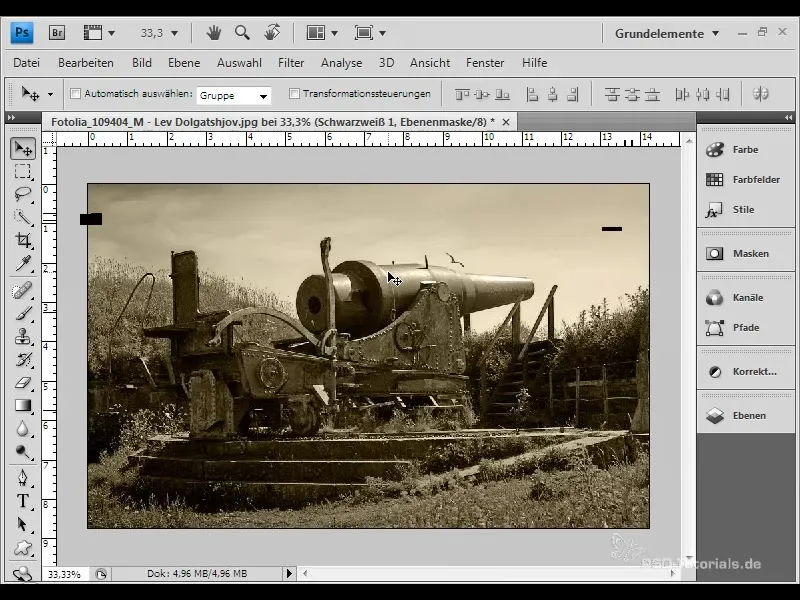Select the Rectangular Marquee tool
This screenshot has height=600, width=800.
23,171
